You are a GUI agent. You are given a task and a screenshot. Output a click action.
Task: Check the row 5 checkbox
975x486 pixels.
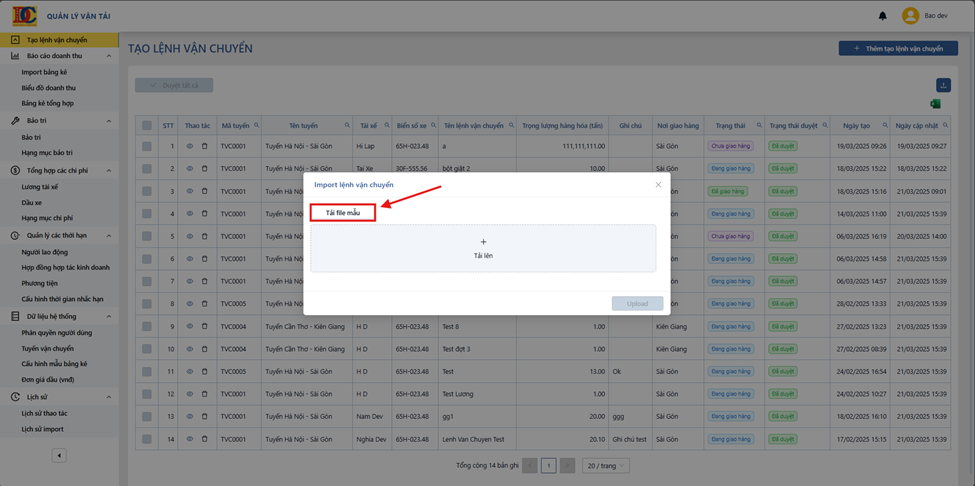pyautogui.click(x=147, y=236)
